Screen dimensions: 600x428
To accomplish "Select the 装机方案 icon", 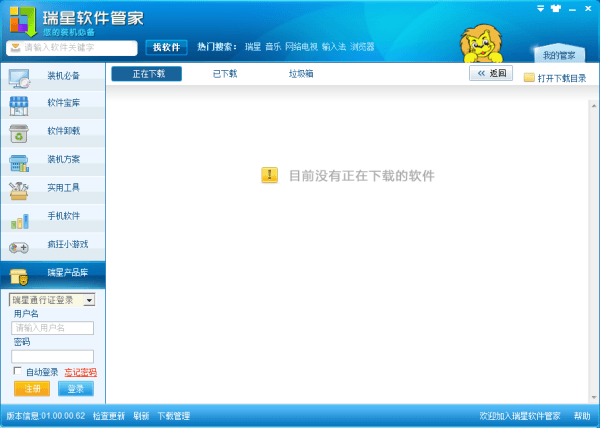I will 19,163.
